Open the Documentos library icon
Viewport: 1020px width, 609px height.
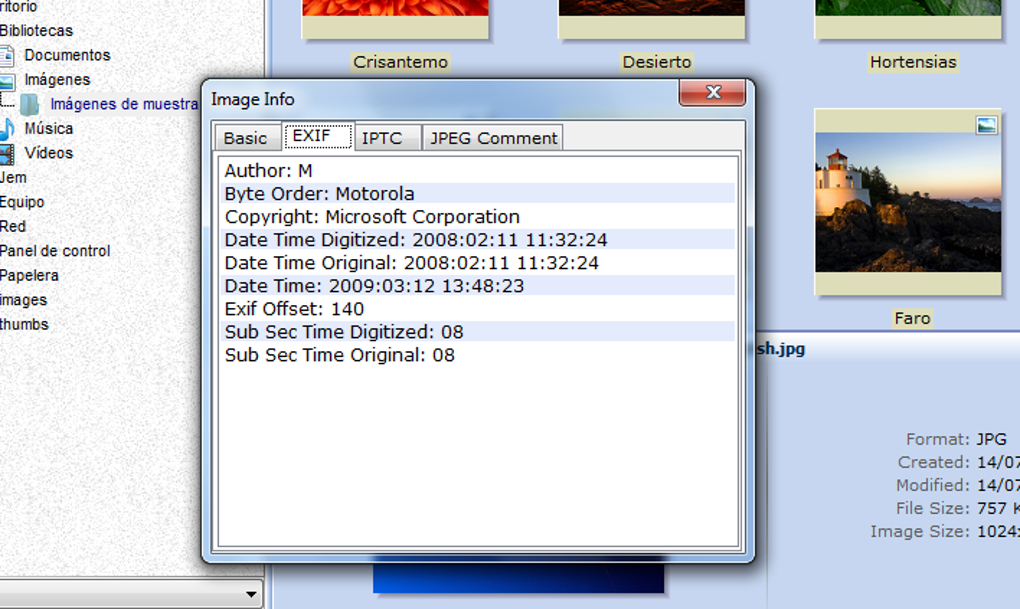[x=7, y=56]
